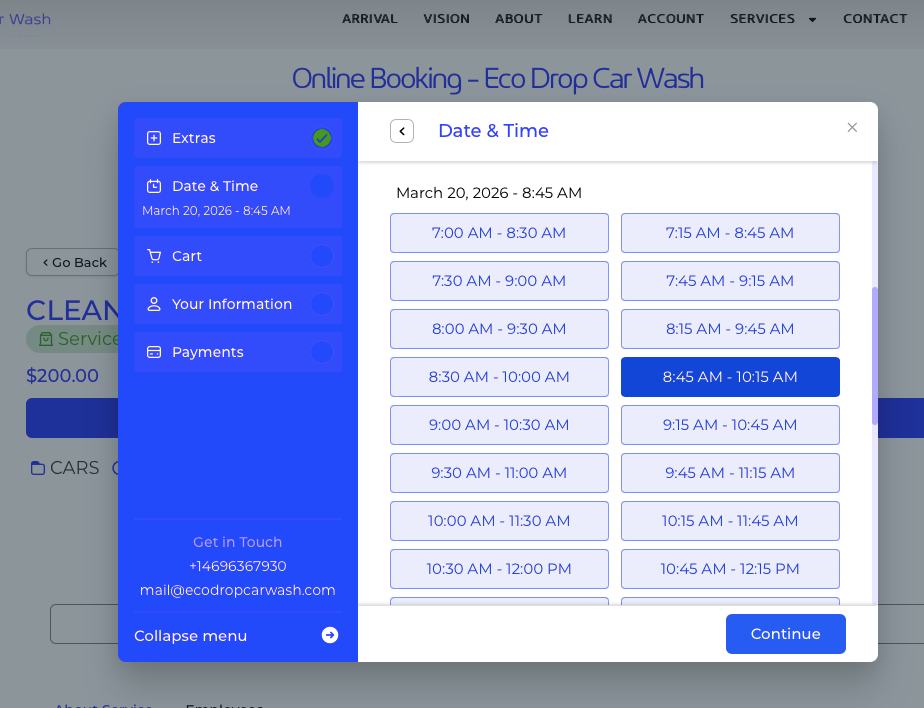Click the status circle on Payments step
Image resolution: width=924 pixels, height=708 pixels.
click(322, 352)
